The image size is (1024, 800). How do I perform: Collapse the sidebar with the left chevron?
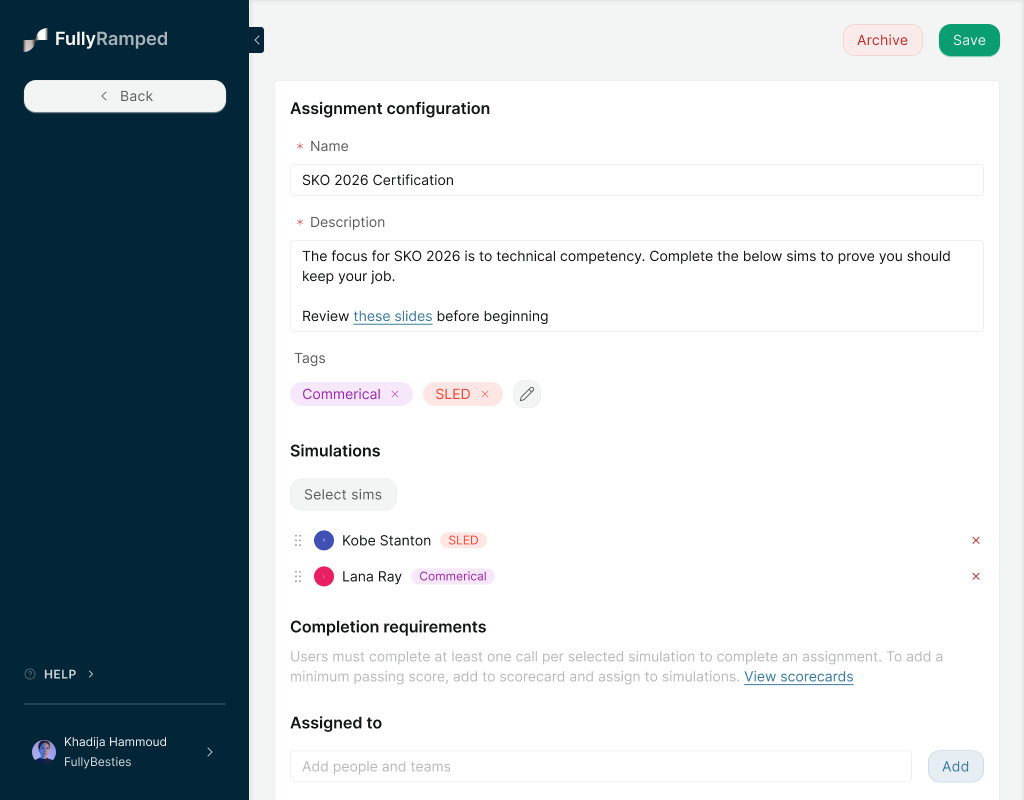(256, 40)
